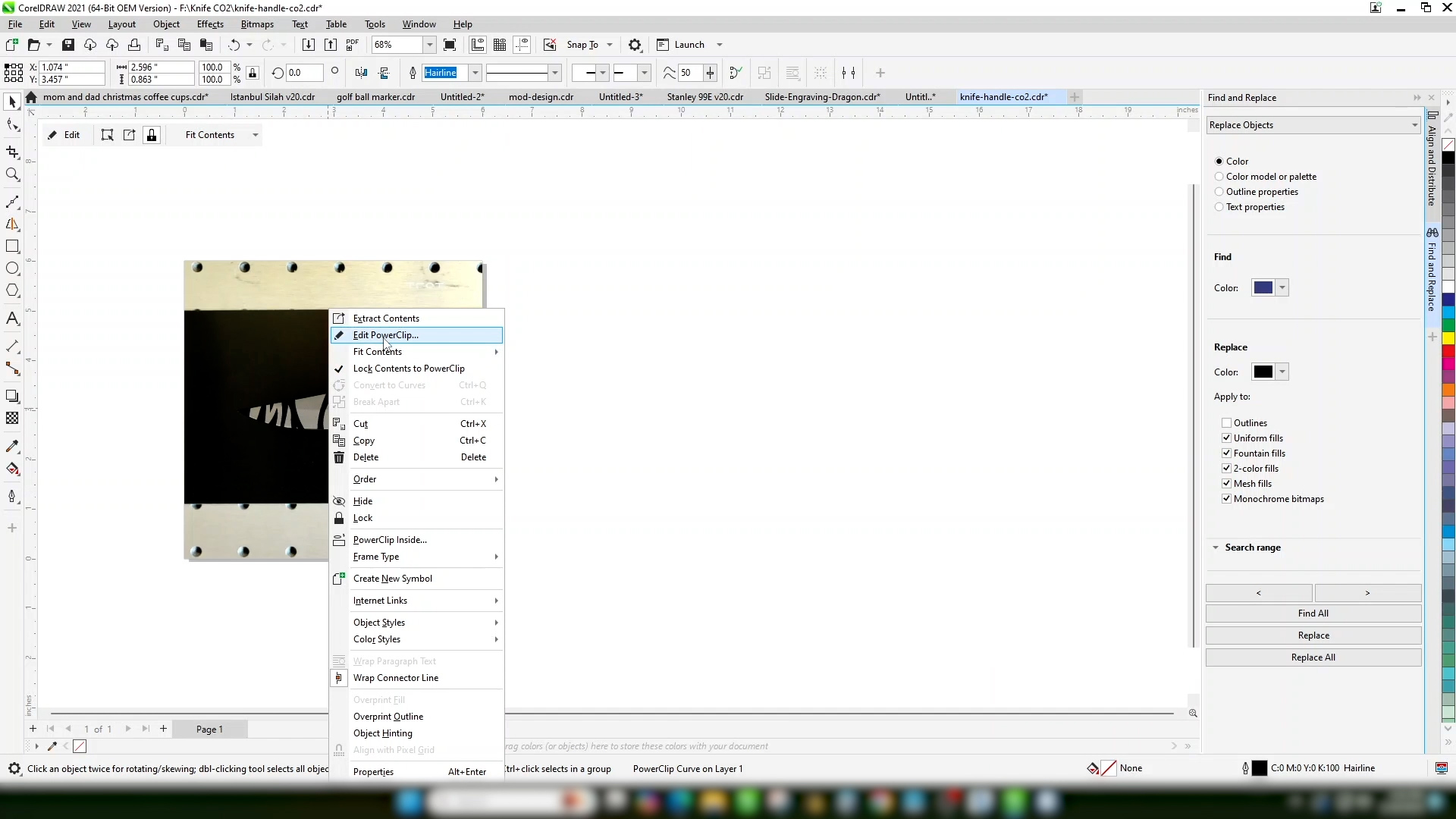This screenshot has height=819, width=1456.
Task: Select the Ellipse tool
Action: [x=12, y=268]
